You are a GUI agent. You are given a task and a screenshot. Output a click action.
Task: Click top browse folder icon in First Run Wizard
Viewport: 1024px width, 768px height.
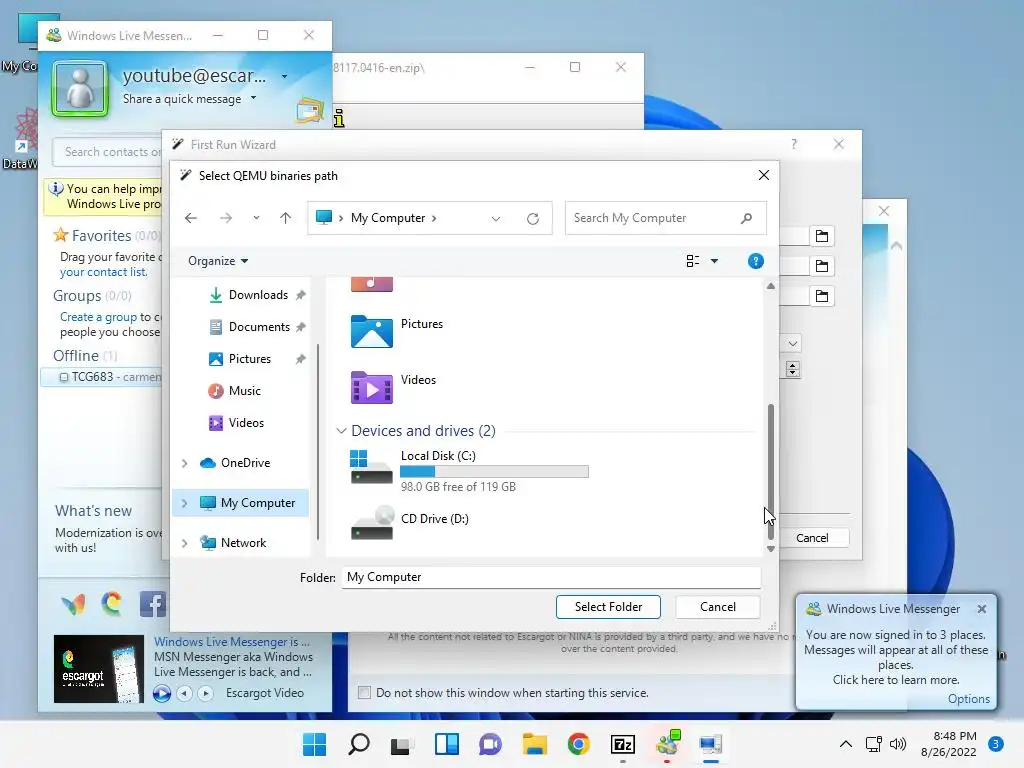822,236
